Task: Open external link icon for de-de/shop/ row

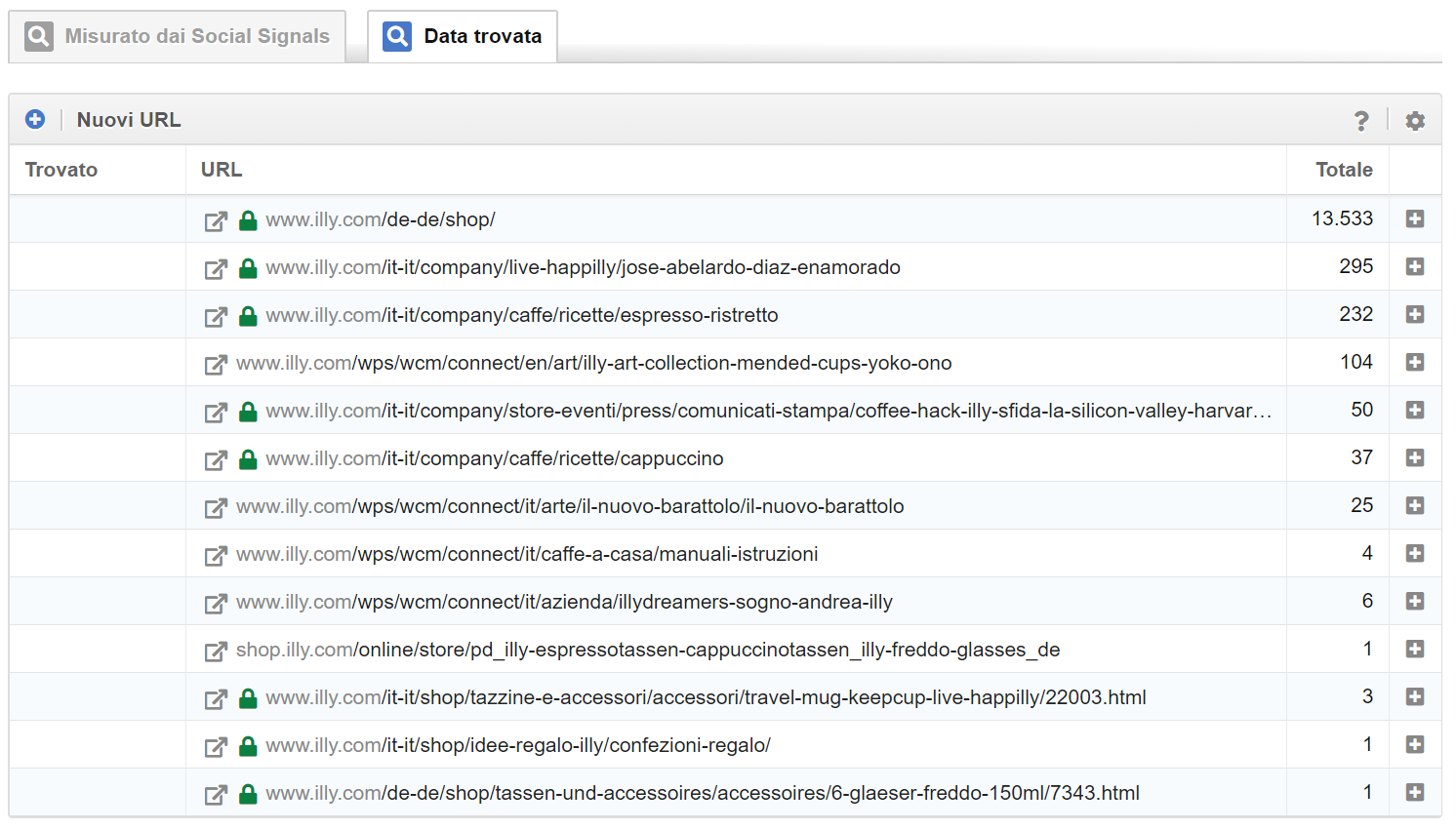Action: (x=216, y=221)
